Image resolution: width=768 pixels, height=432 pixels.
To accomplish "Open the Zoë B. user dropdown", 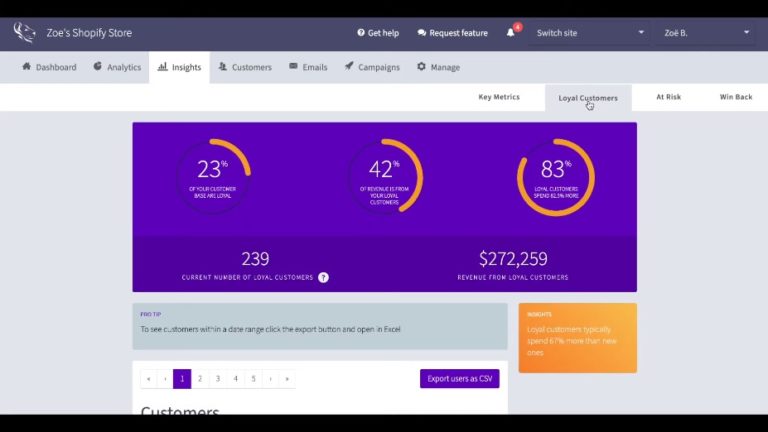I will coord(707,33).
